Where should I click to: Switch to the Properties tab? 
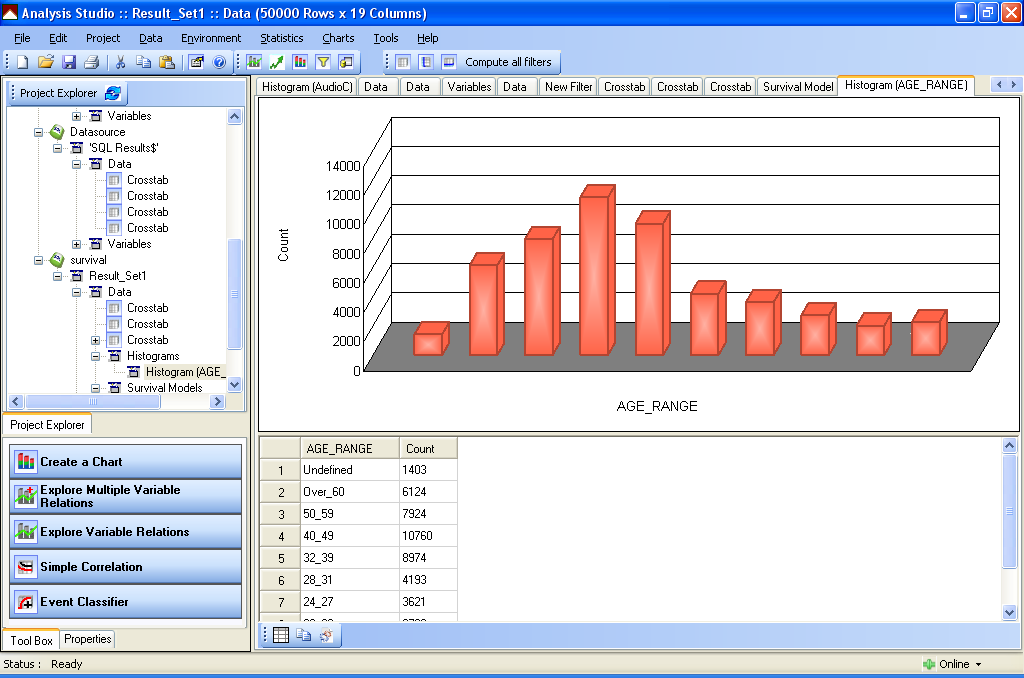click(x=88, y=639)
